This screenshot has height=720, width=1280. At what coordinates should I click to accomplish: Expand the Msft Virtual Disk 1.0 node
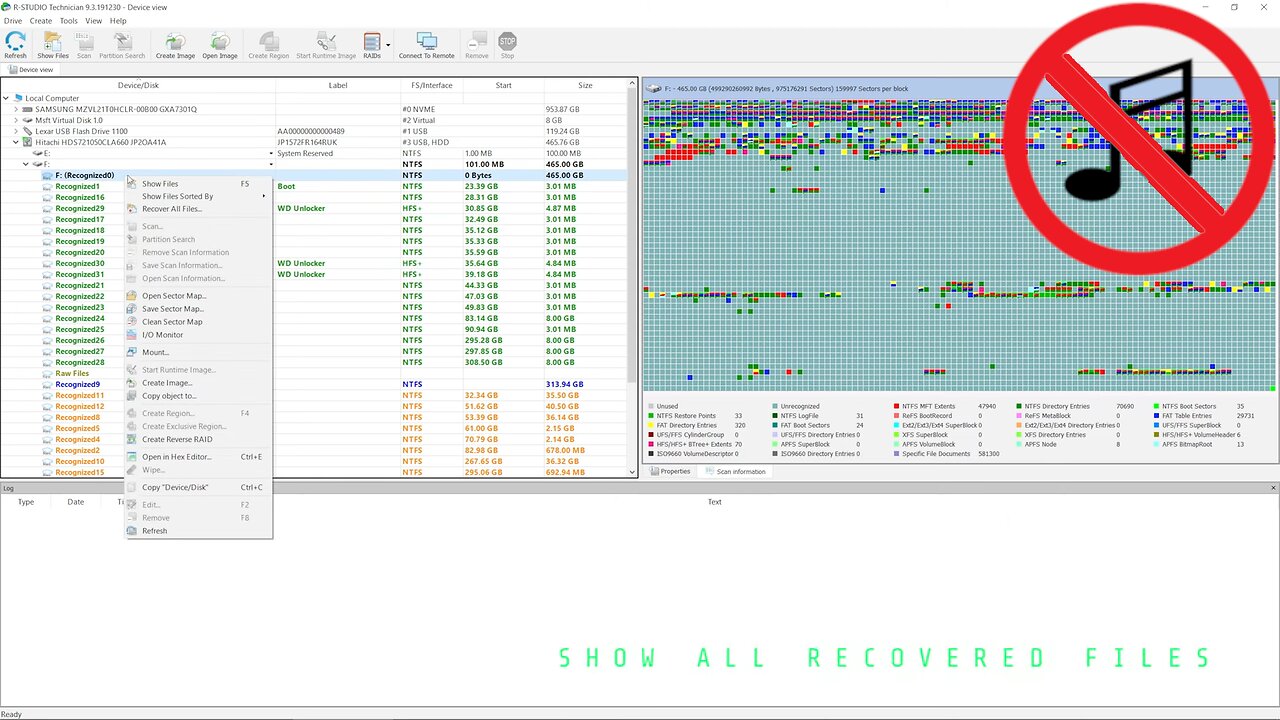coord(16,120)
